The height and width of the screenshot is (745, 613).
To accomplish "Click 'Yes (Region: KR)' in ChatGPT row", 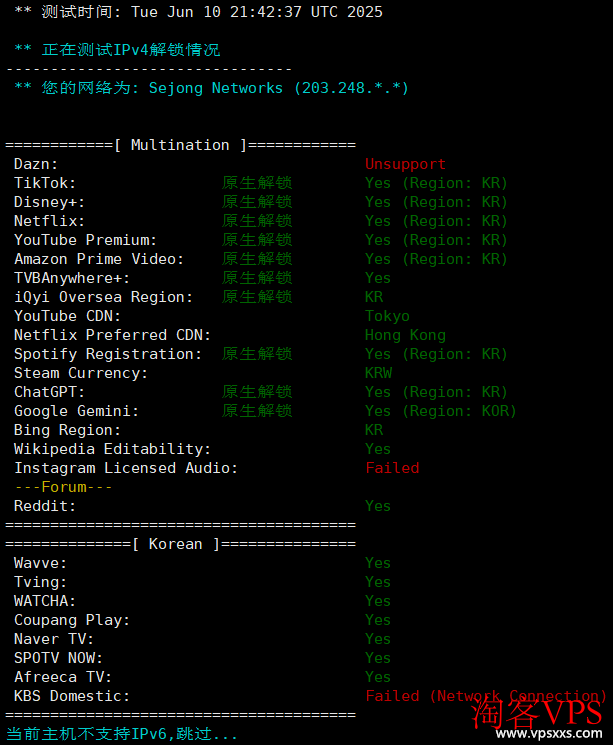I will tap(436, 392).
